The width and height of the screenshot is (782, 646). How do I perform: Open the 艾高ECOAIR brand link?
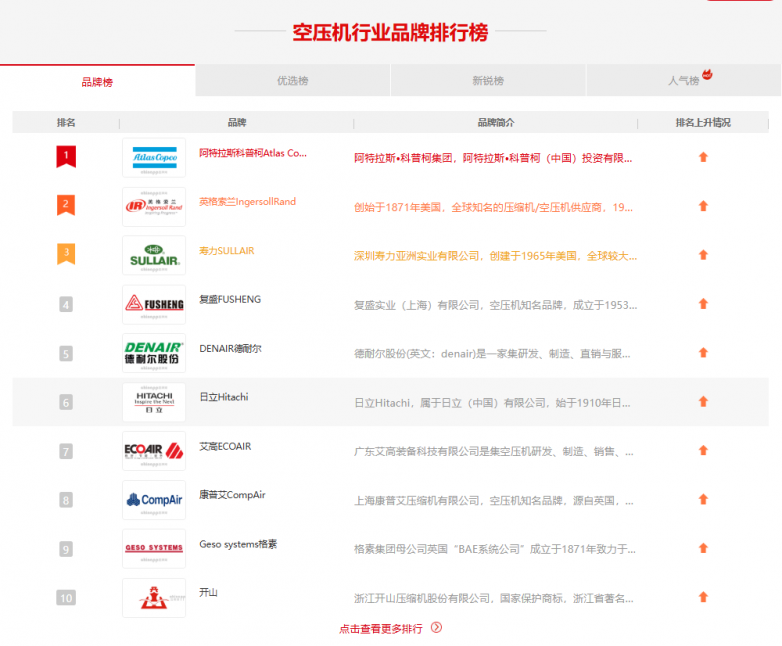pyautogui.click(x=225, y=446)
